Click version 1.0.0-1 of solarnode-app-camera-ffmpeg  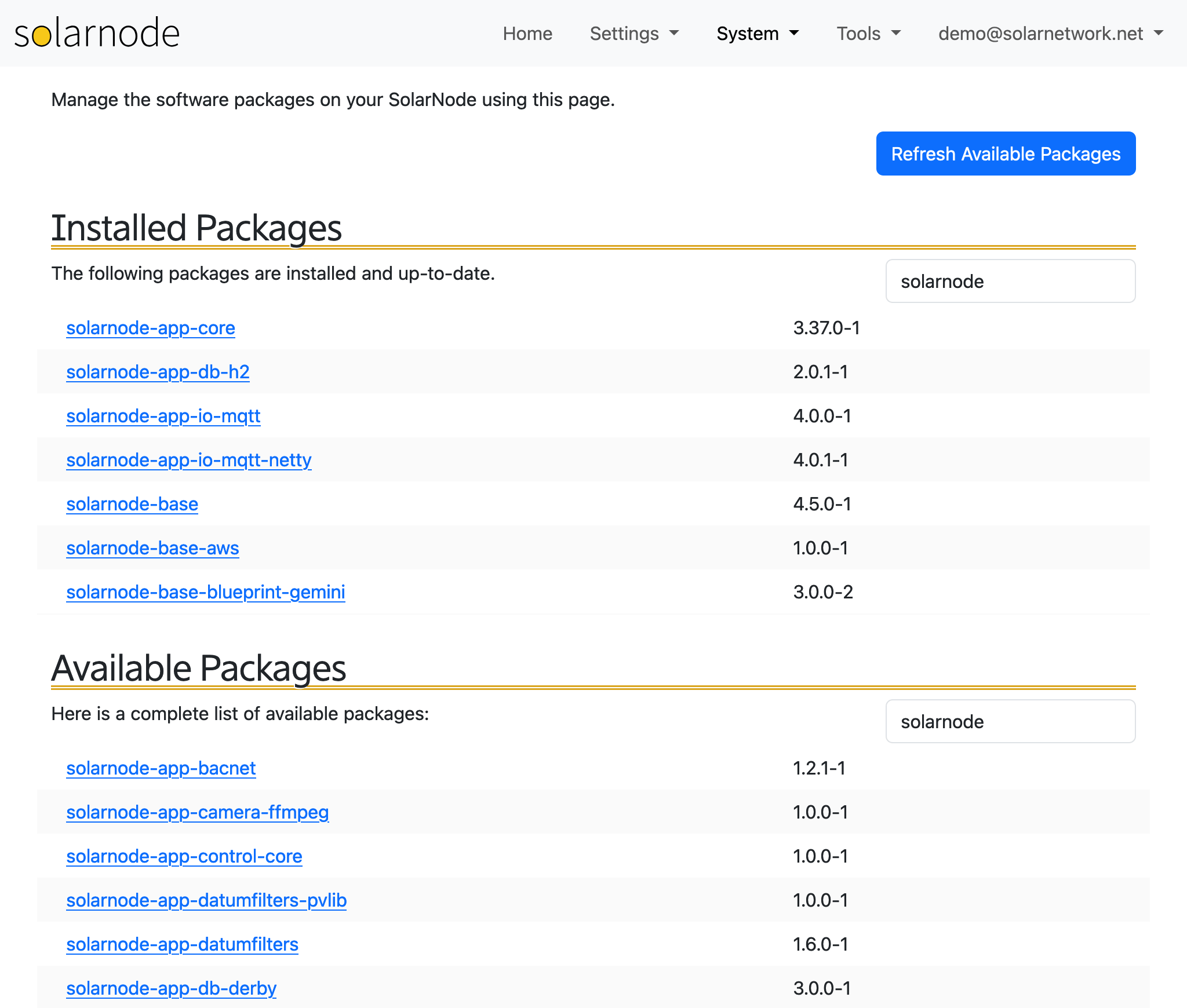[x=821, y=812]
